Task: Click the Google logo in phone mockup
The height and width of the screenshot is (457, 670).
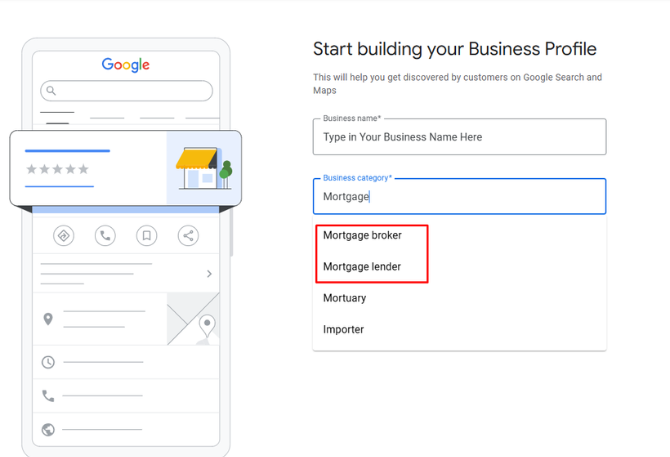Action: click(x=126, y=64)
